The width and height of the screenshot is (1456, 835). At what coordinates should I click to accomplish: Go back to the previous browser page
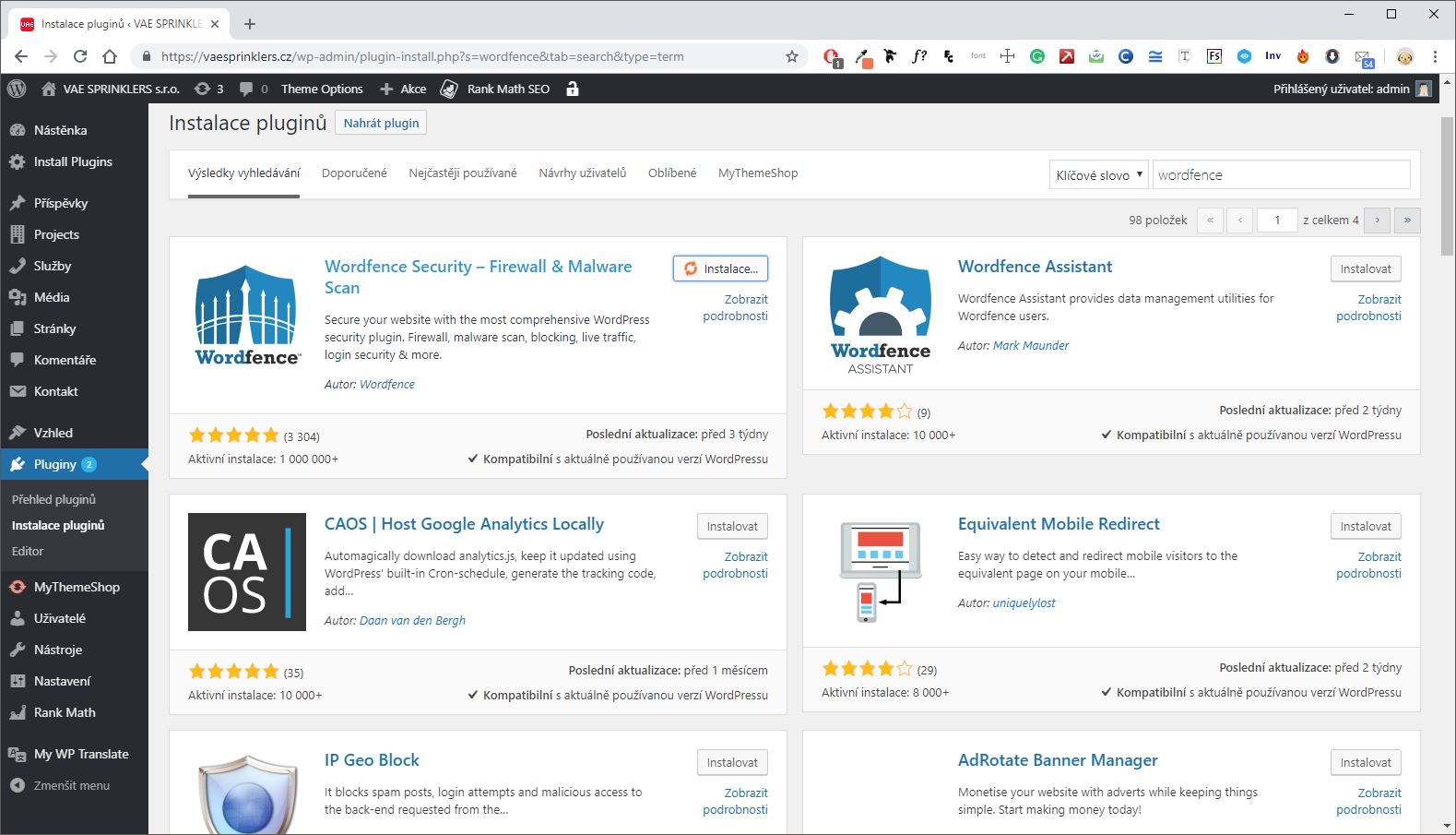tap(21, 56)
